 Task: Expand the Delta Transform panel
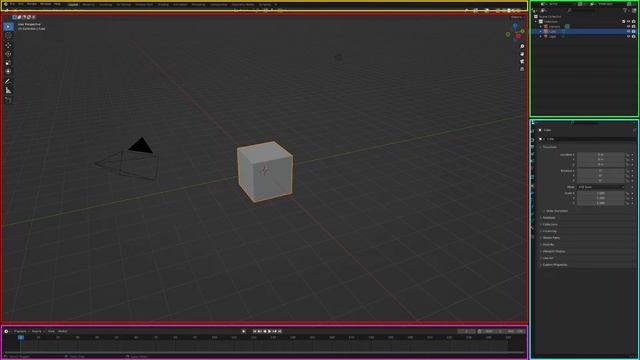[556, 211]
